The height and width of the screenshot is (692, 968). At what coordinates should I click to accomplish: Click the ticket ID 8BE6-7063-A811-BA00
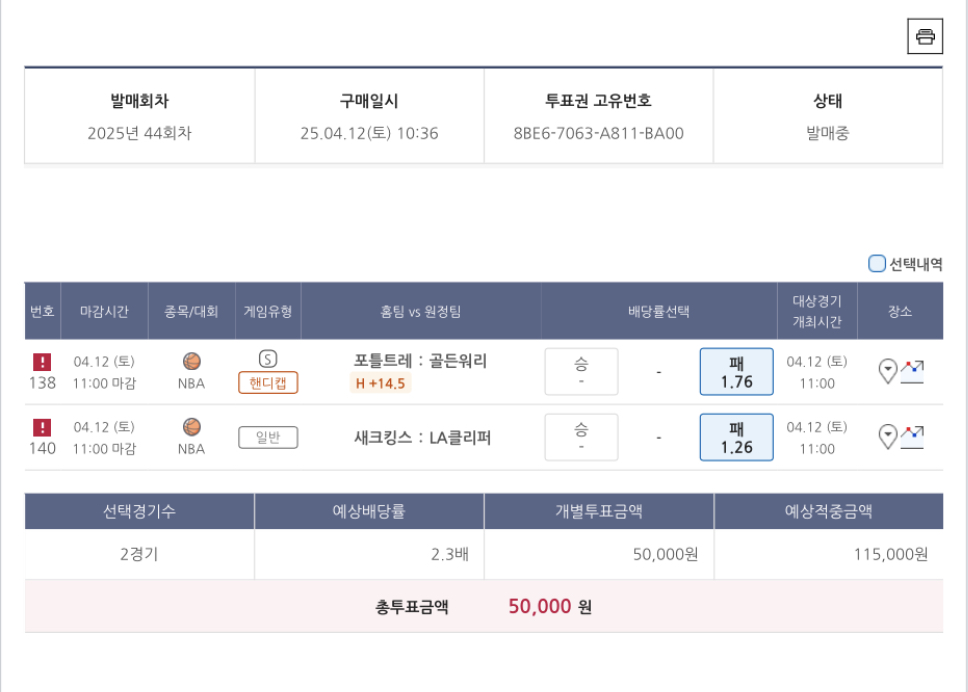[x=598, y=133]
